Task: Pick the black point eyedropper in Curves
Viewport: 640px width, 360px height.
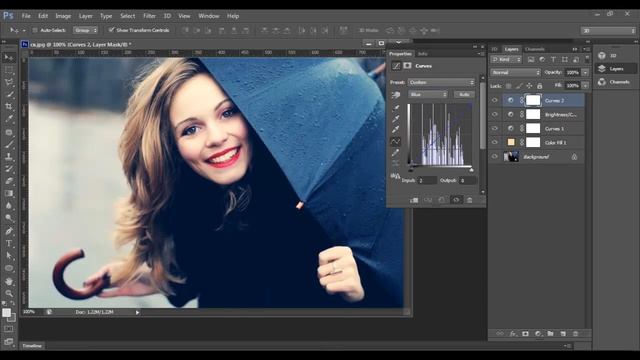Action: [x=396, y=108]
